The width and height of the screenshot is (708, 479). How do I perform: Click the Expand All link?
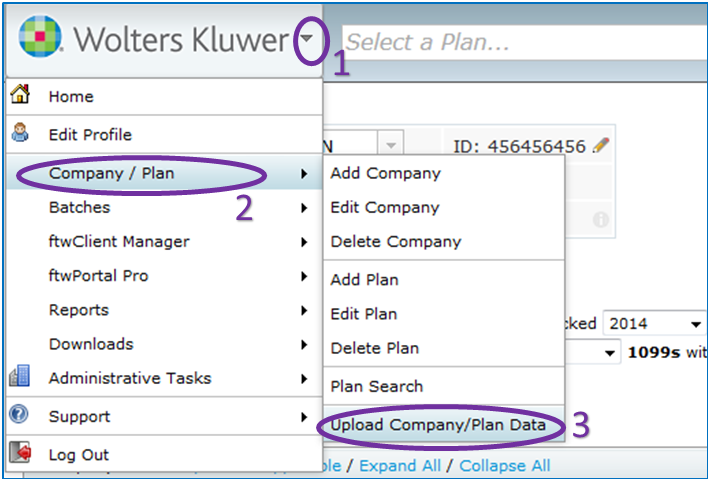(x=400, y=466)
